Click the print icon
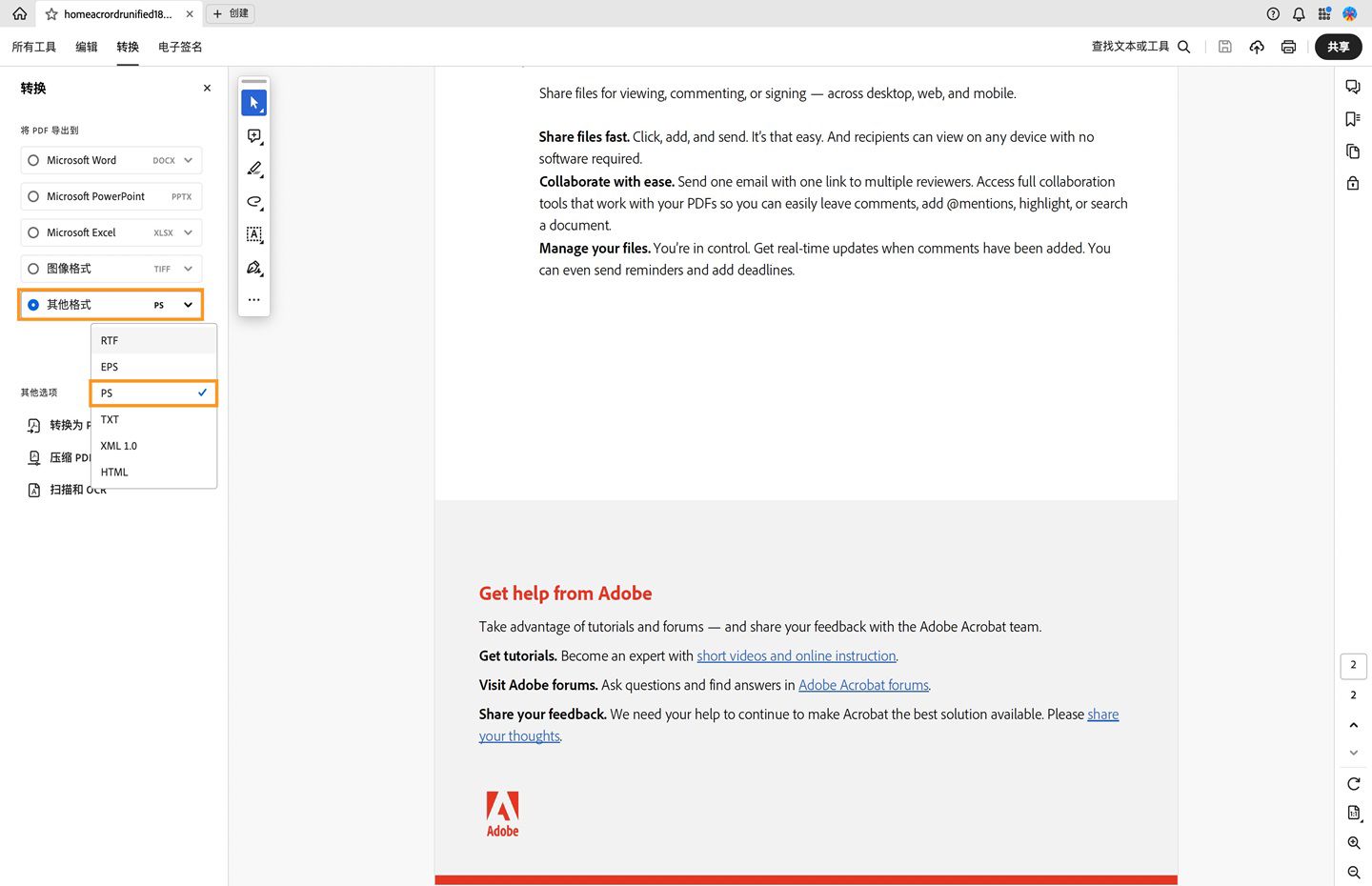This screenshot has height=886, width=1372. [x=1288, y=47]
